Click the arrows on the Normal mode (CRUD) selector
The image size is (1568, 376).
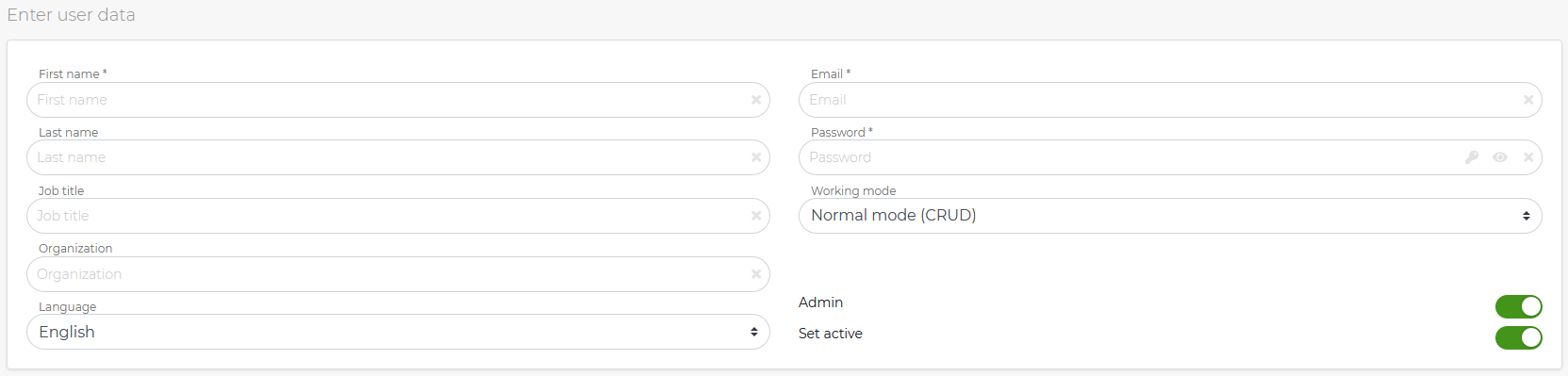[x=1527, y=216]
